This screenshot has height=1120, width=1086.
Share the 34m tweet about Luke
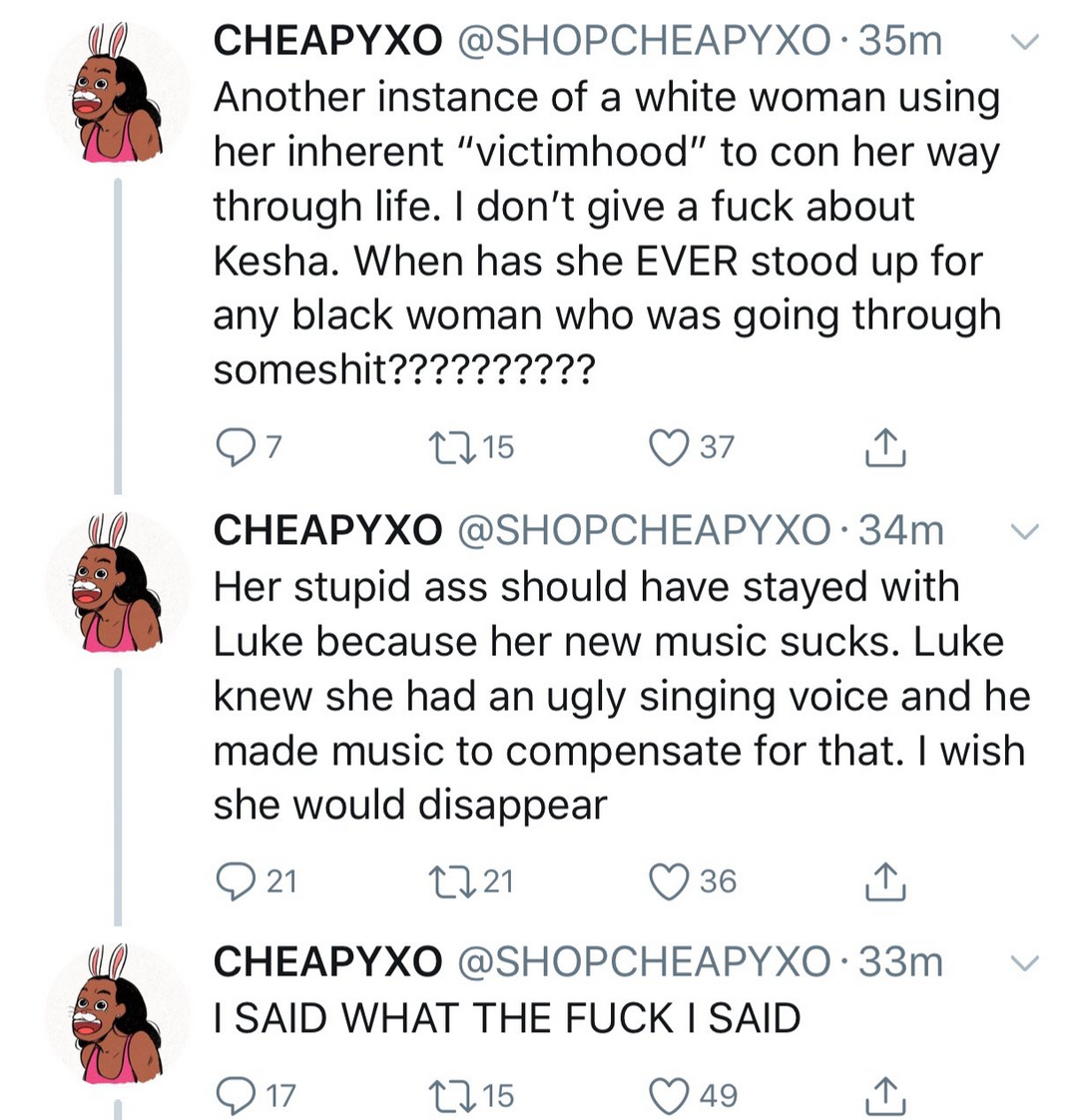(x=884, y=882)
